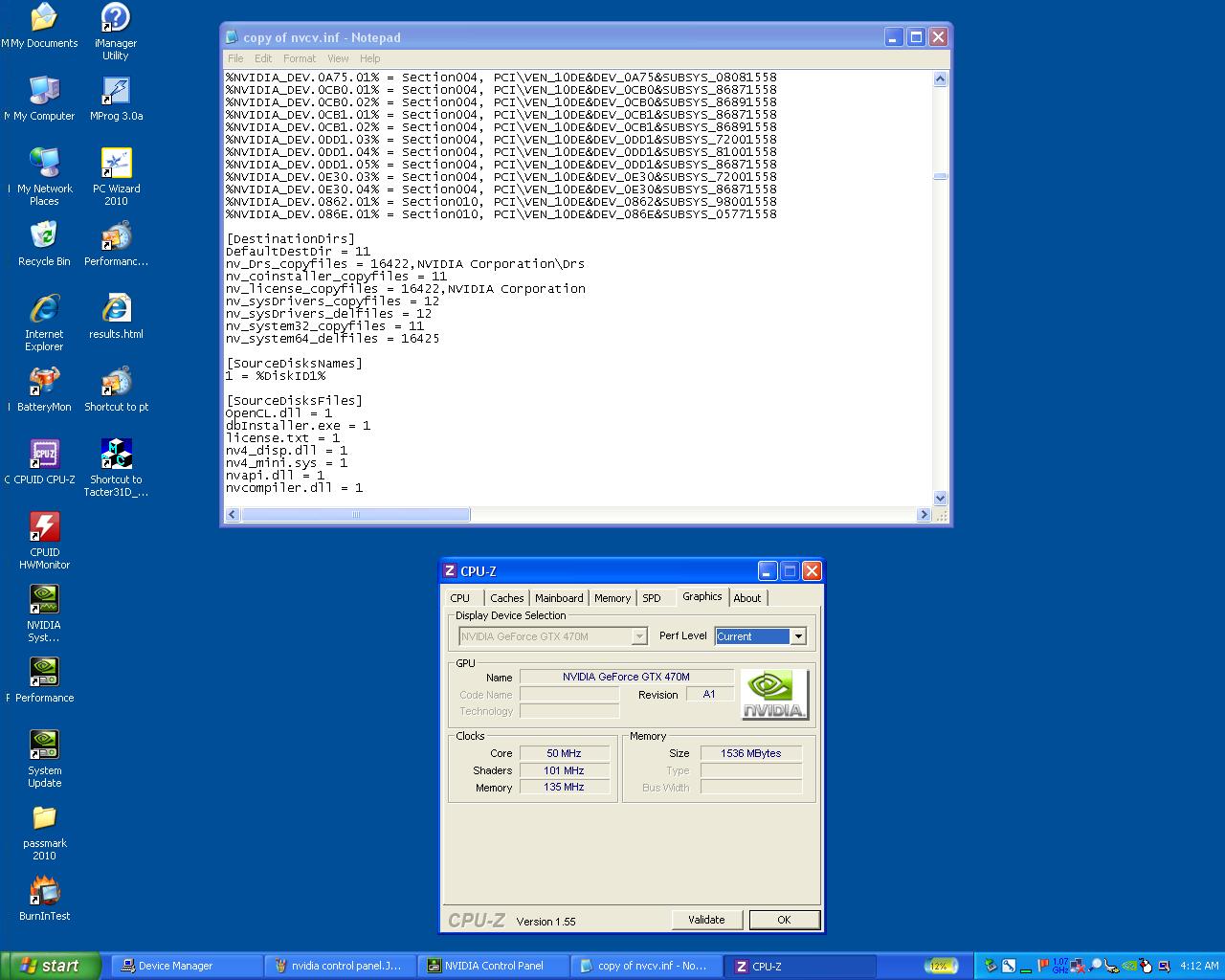Switch to the Memory tab
Viewport: 1225px width, 980px height.
point(612,598)
